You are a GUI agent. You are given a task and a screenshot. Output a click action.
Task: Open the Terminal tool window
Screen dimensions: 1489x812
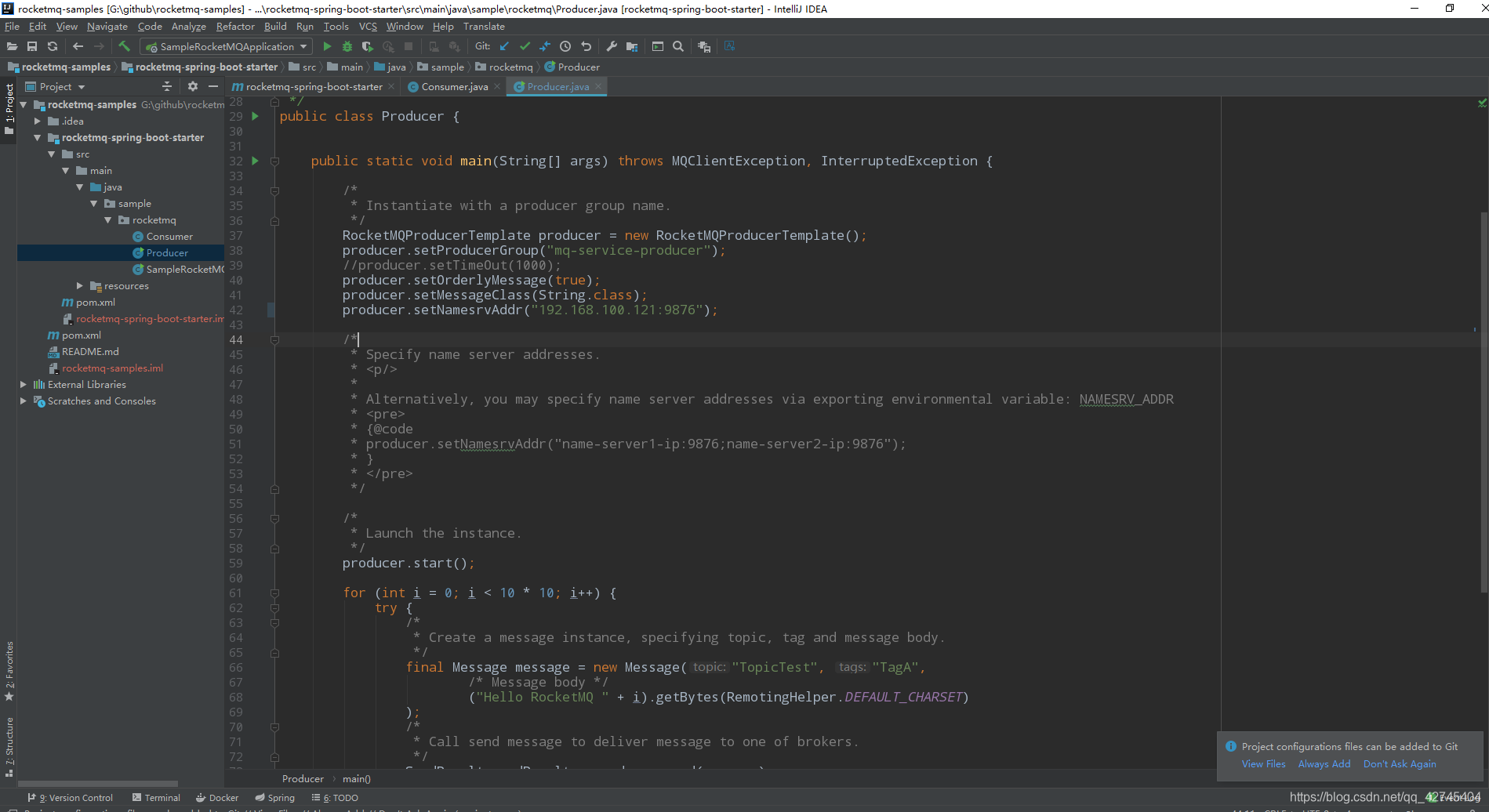[156, 797]
